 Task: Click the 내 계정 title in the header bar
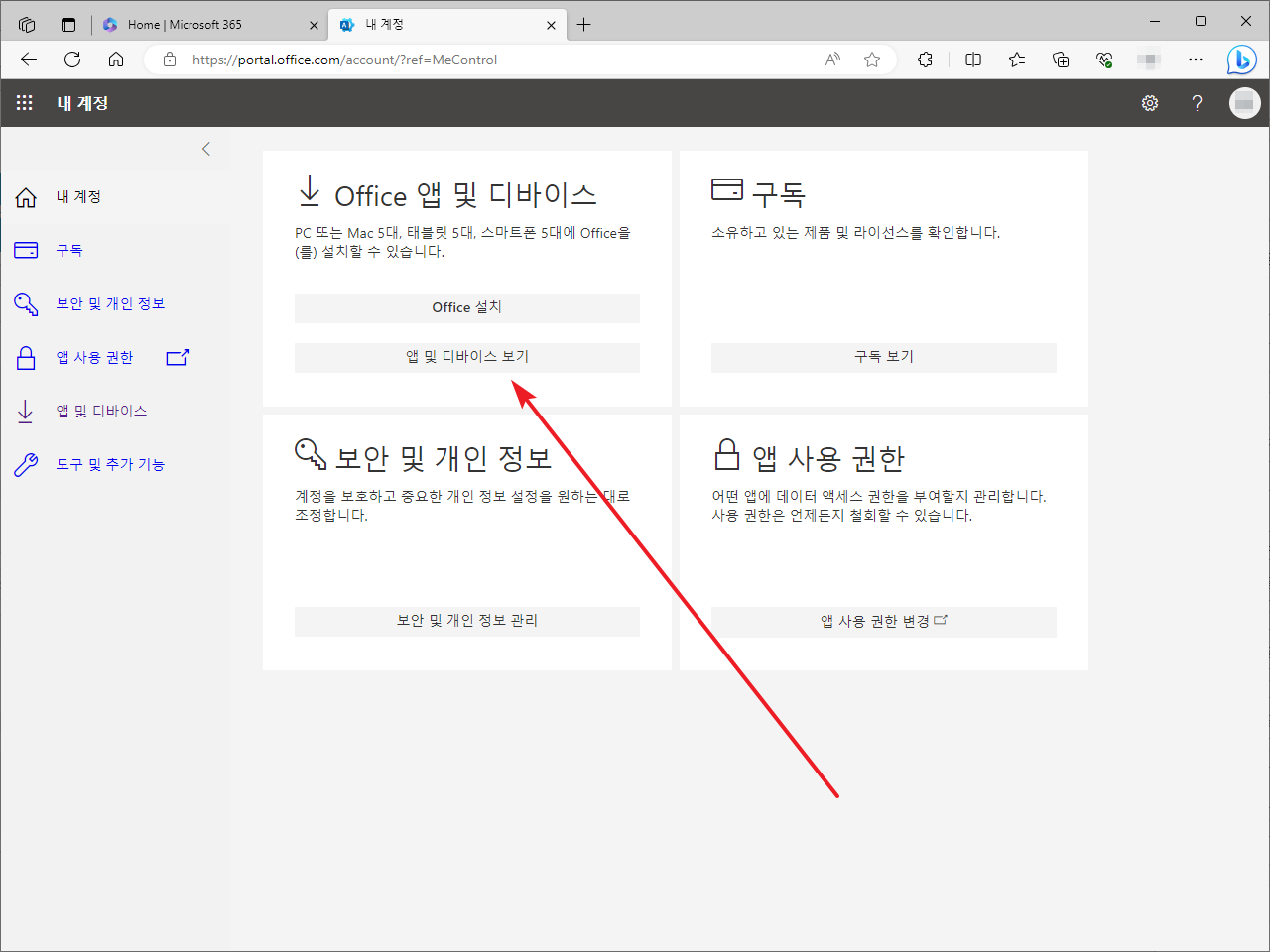click(x=82, y=103)
